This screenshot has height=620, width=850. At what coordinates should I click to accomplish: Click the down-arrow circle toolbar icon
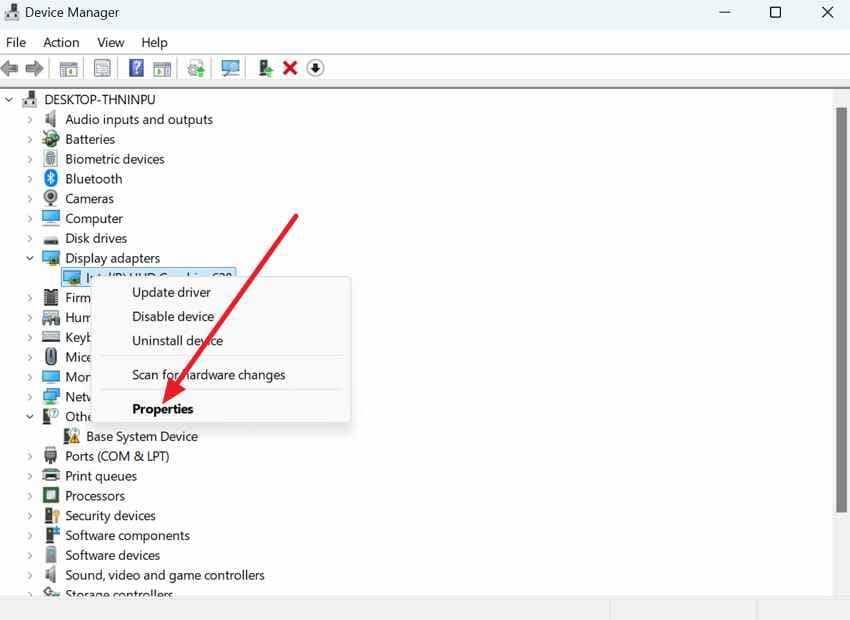[315, 68]
